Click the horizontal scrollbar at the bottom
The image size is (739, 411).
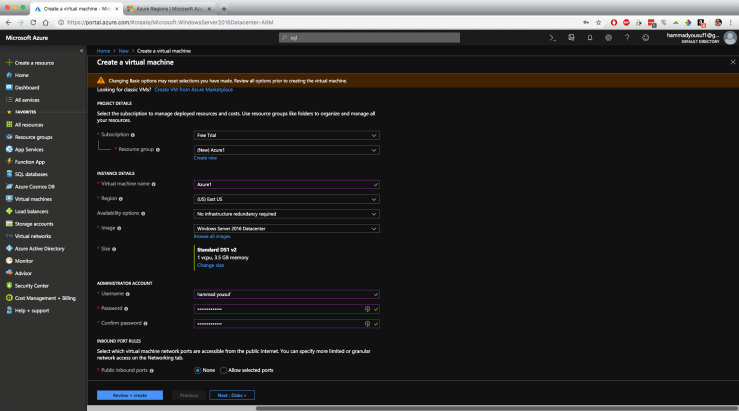[x=496, y=408]
